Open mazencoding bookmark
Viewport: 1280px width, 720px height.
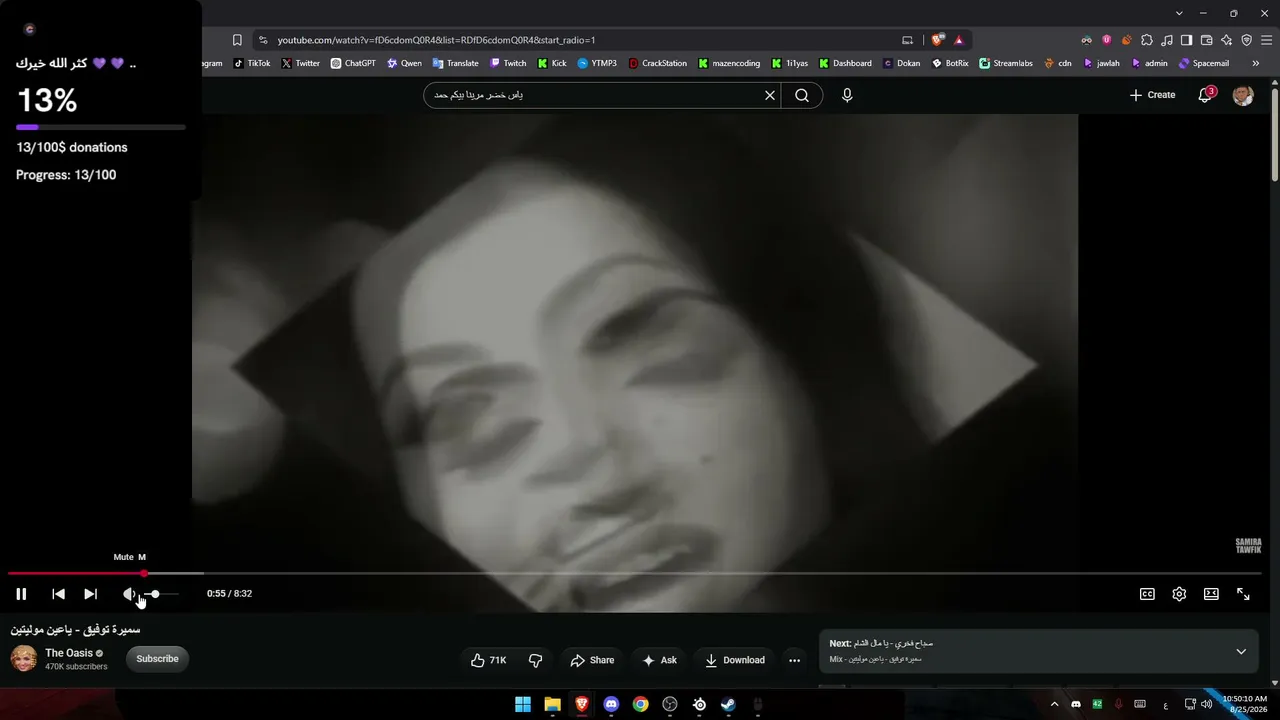tap(729, 63)
